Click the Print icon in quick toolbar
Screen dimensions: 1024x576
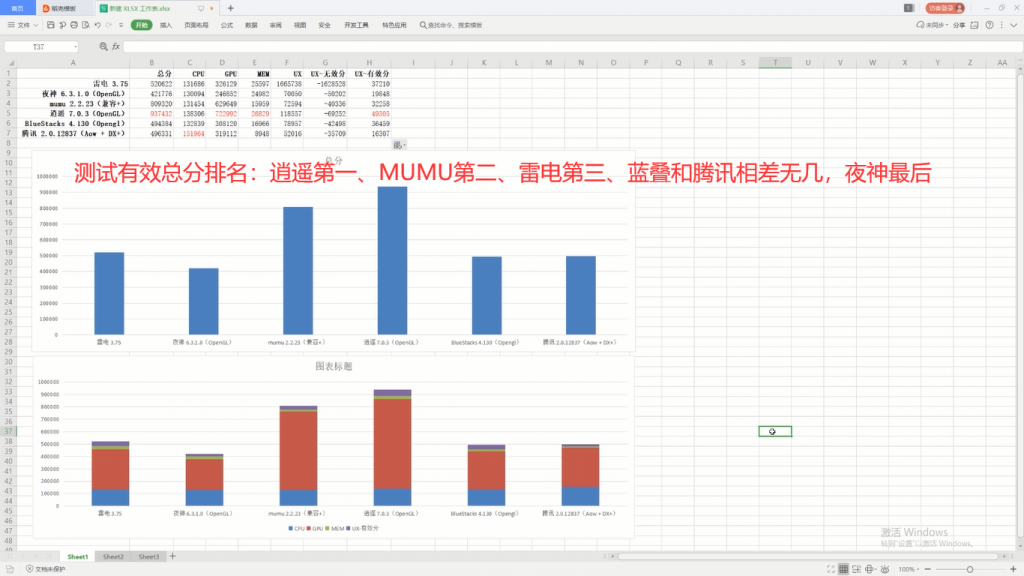(x=74, y=25)
